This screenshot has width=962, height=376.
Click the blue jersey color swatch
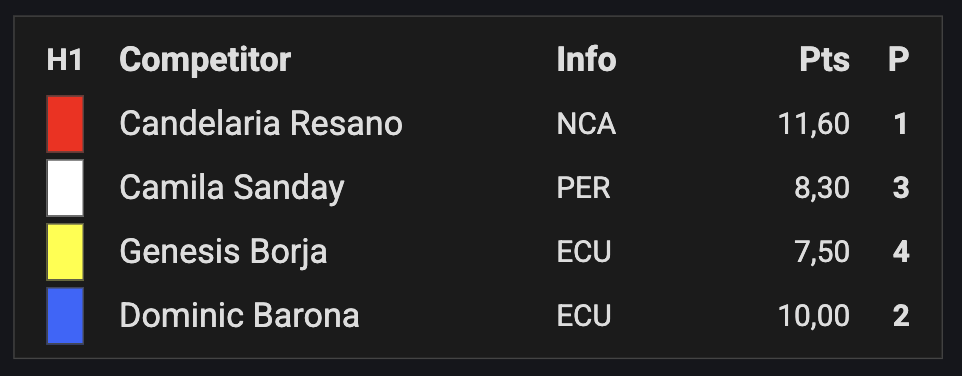(65, 316)
